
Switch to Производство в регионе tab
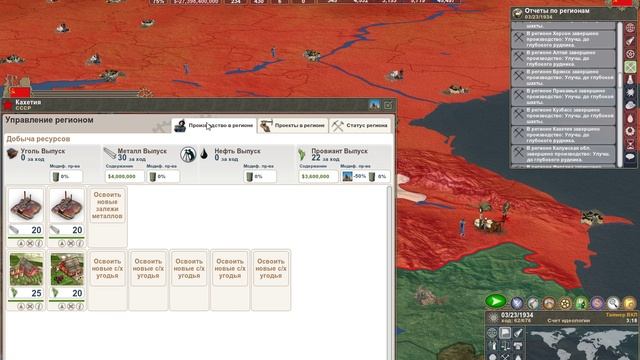coord(214,126)
